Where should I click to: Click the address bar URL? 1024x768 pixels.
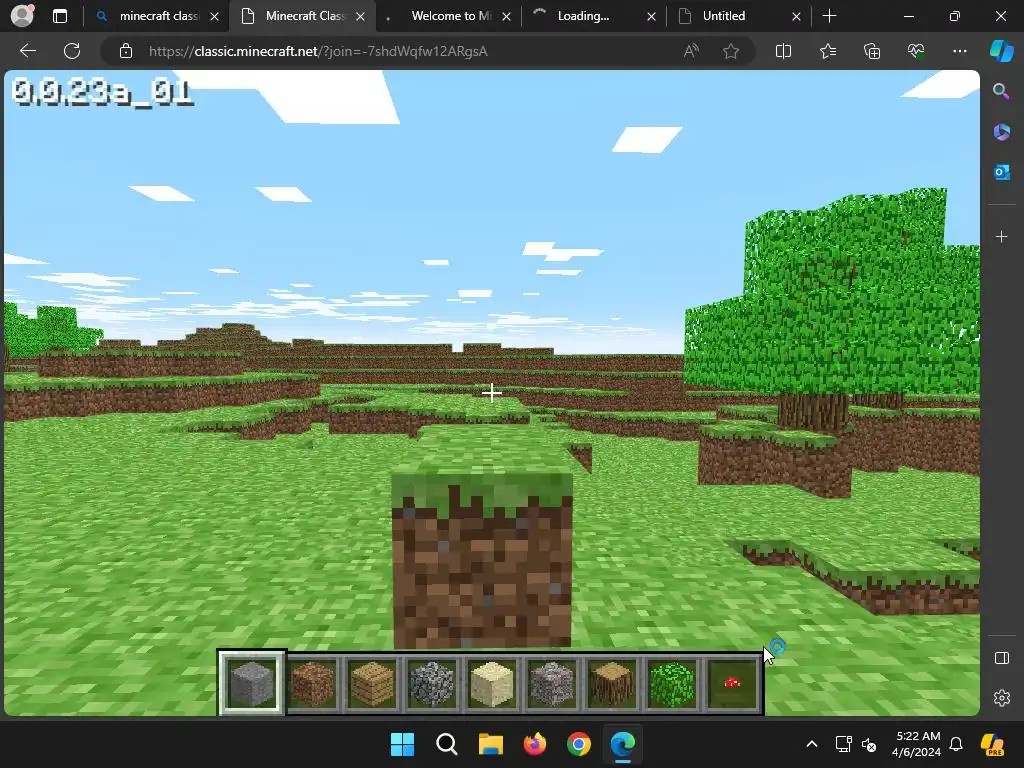318,51
